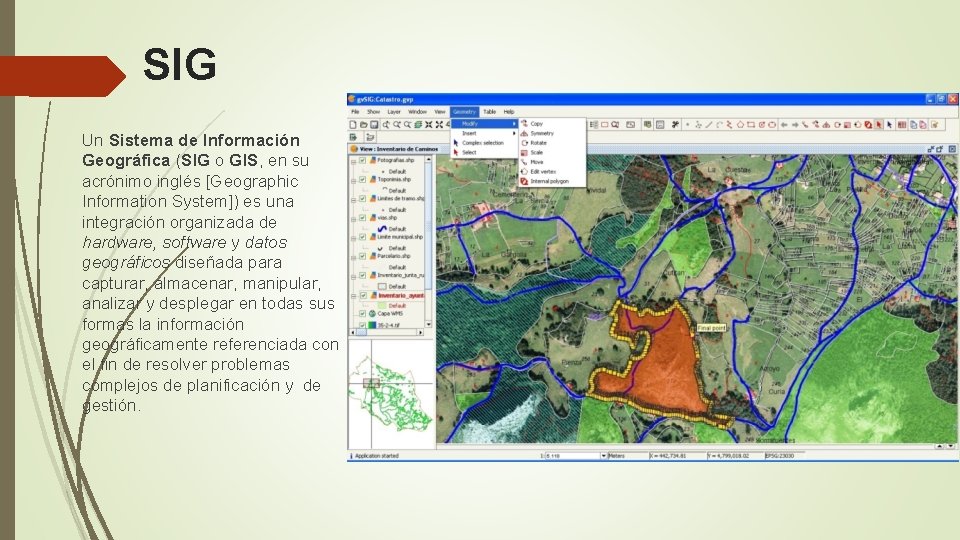Click the red table columns toolbar icon
The width and height of the screenshot is (960, 540).
tap(902, 124)
